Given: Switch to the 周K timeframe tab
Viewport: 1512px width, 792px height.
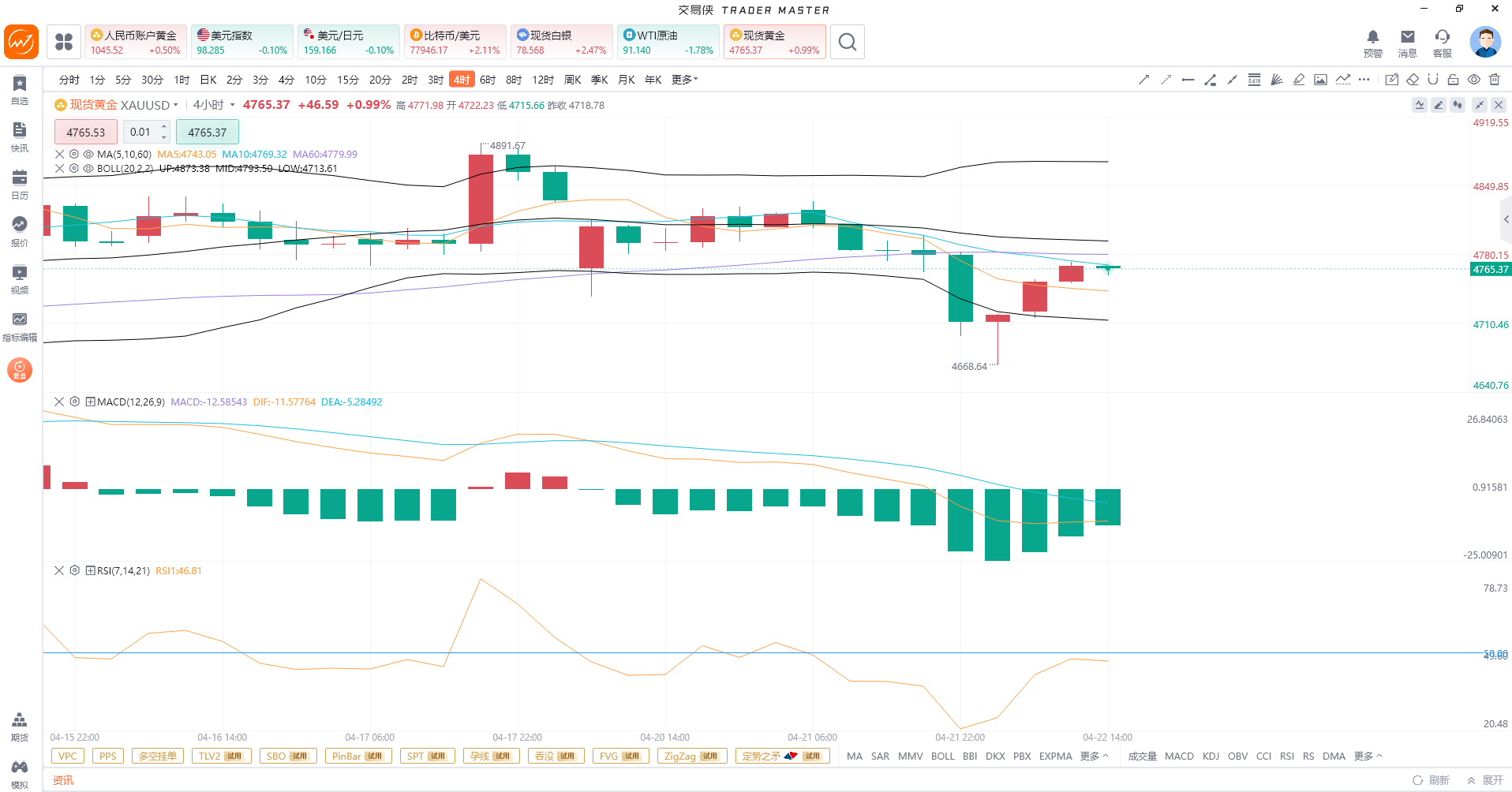Looking at the screenshot, I should [573, 80].
